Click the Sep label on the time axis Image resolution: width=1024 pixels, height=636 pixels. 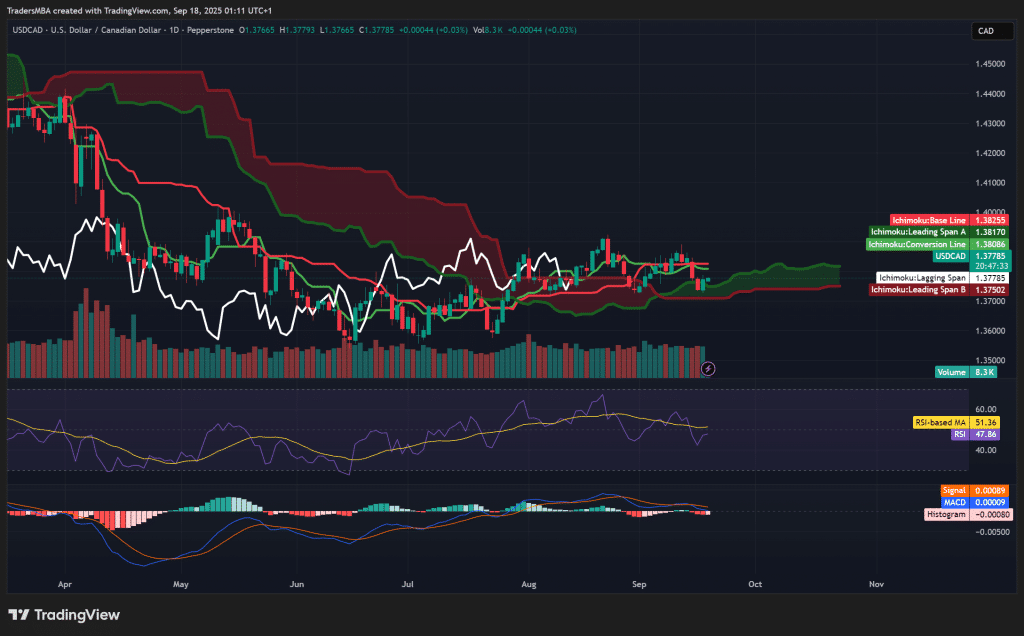(638, 584)
